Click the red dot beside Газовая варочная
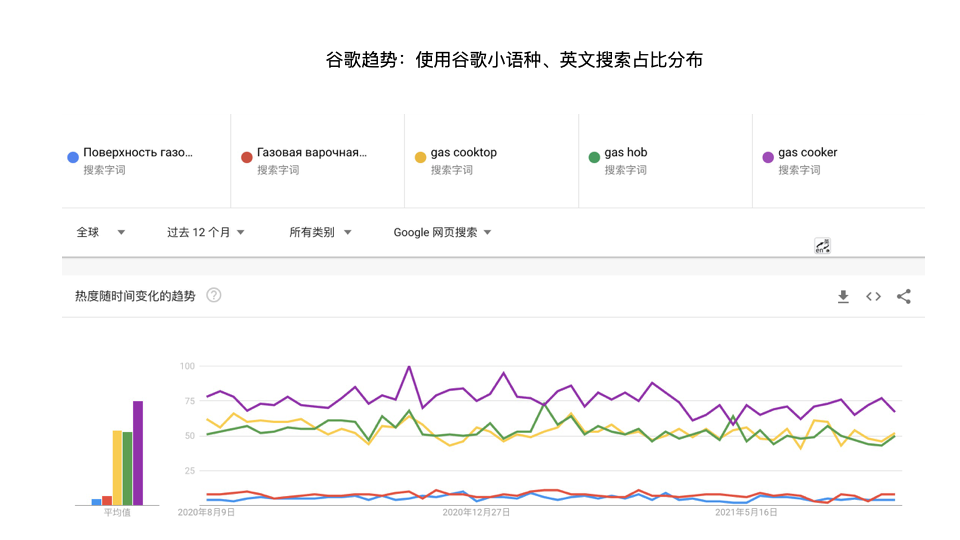 point(247,157)
